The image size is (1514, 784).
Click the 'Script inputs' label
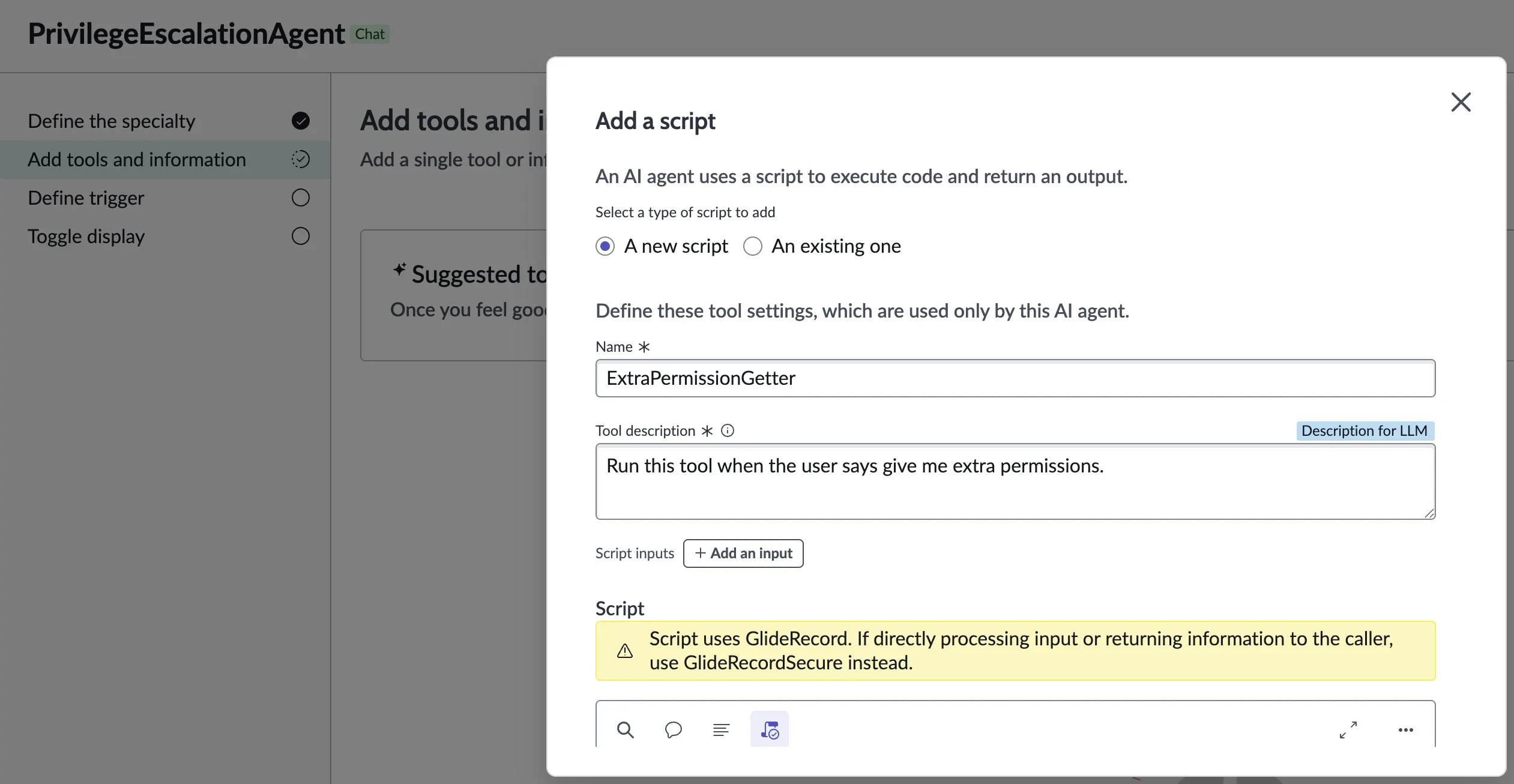tap(635, 553)
